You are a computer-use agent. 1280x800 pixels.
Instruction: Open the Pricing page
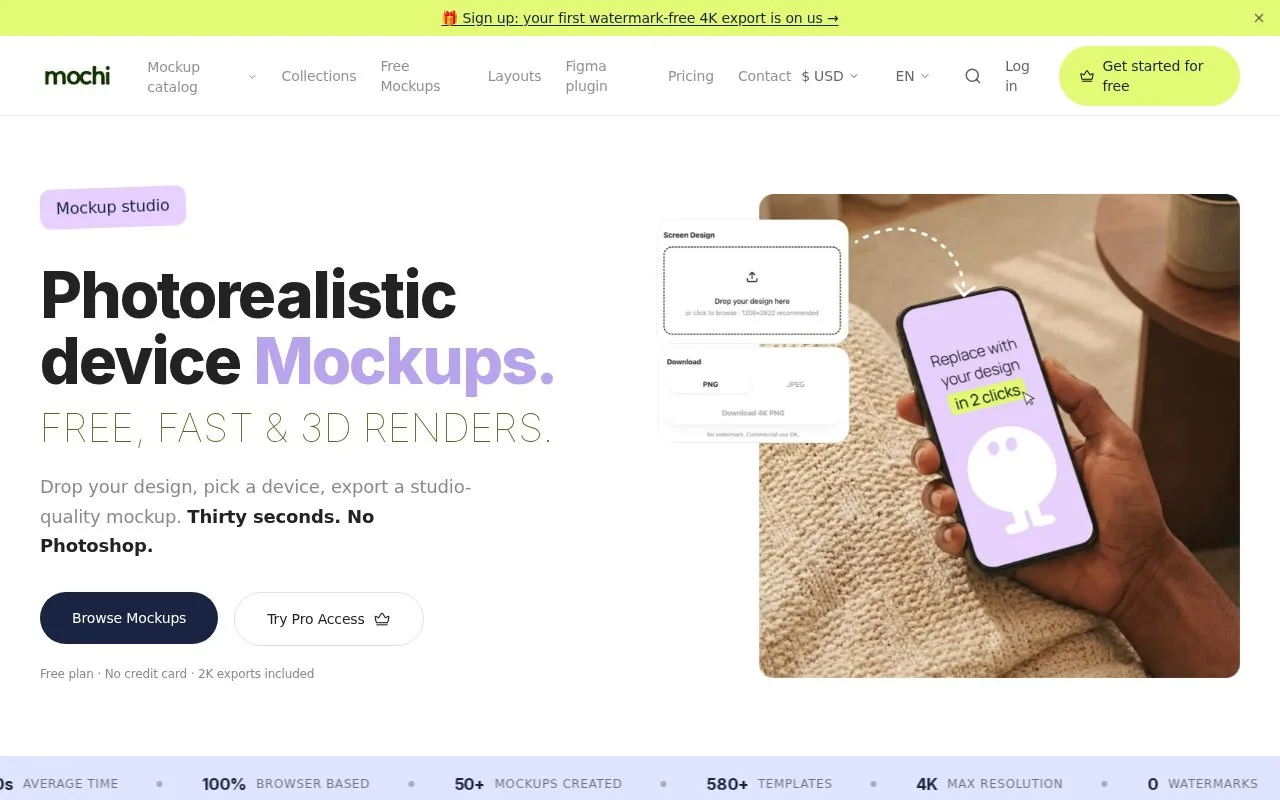(691, 76)
